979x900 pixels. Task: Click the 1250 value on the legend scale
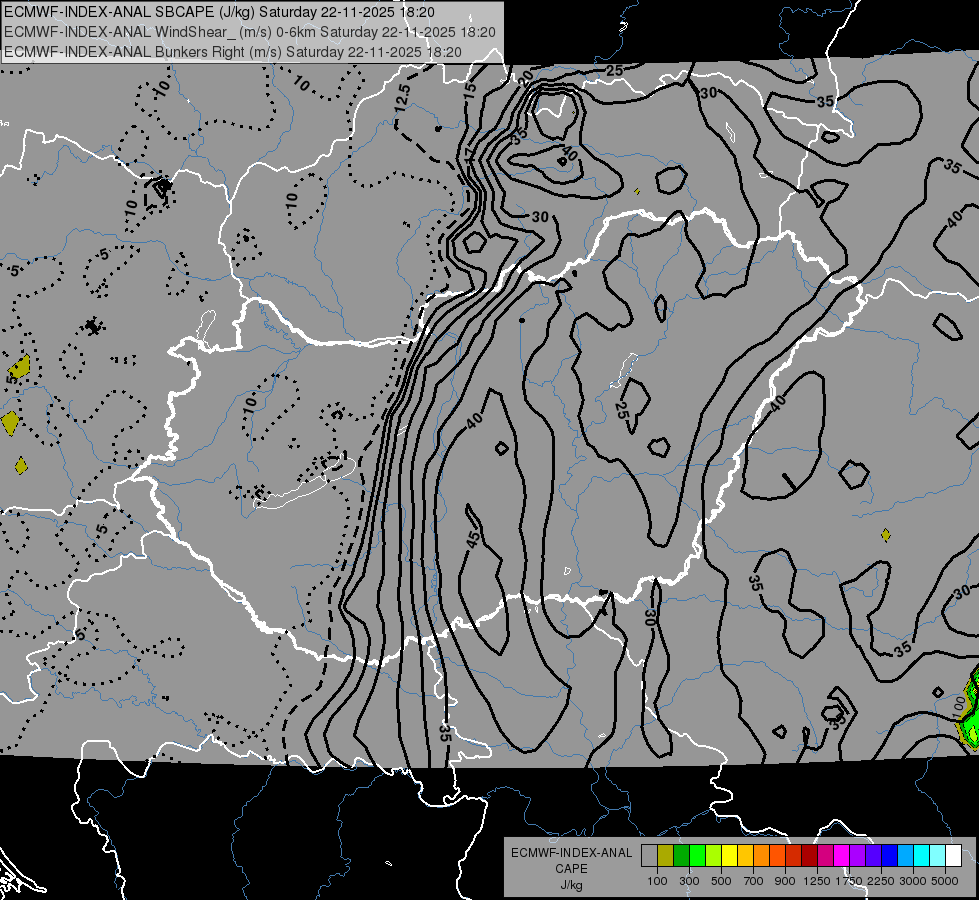(x=817, y=881)
